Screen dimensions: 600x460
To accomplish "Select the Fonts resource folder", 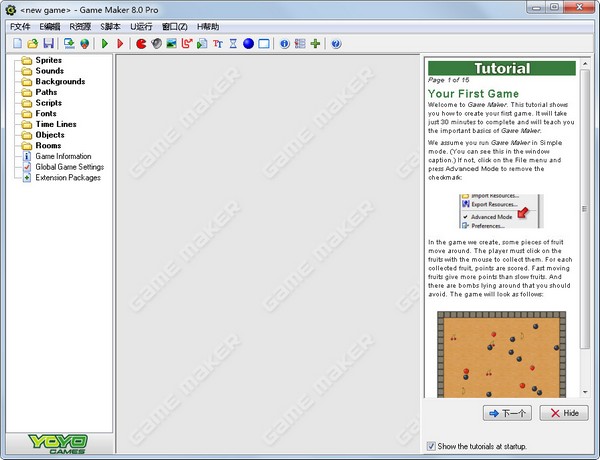I will [x=46, y=114].
